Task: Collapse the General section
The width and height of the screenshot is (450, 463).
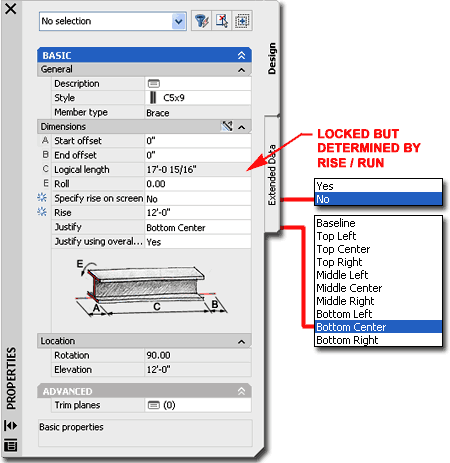Action: (x=241, y=70)
